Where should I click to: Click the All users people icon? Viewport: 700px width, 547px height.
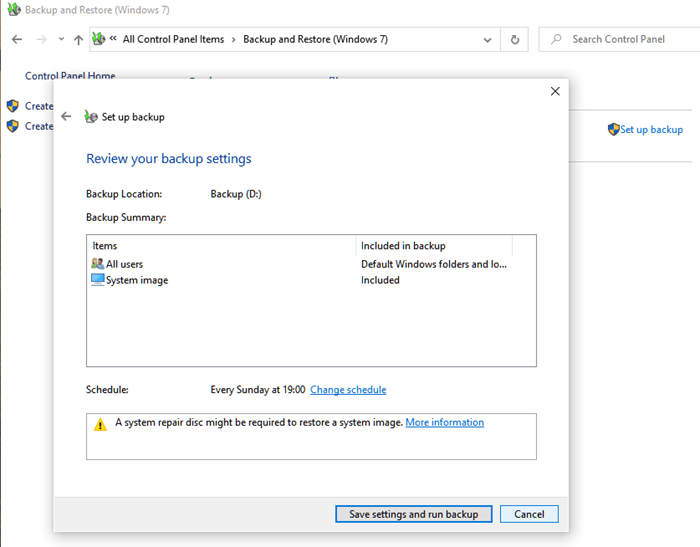click(x=97, y=263)
